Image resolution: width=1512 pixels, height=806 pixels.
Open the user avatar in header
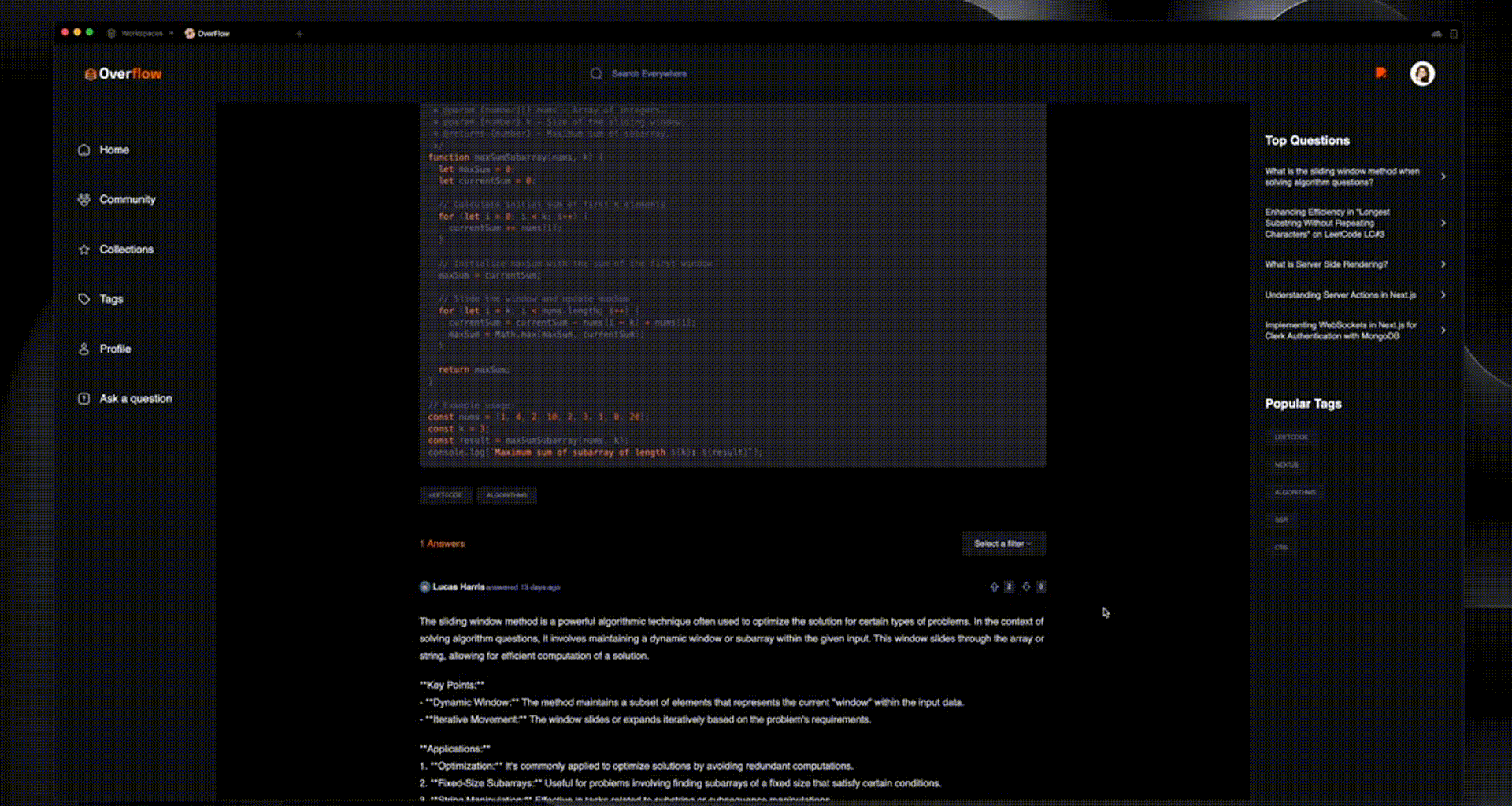click(1422, 73)
